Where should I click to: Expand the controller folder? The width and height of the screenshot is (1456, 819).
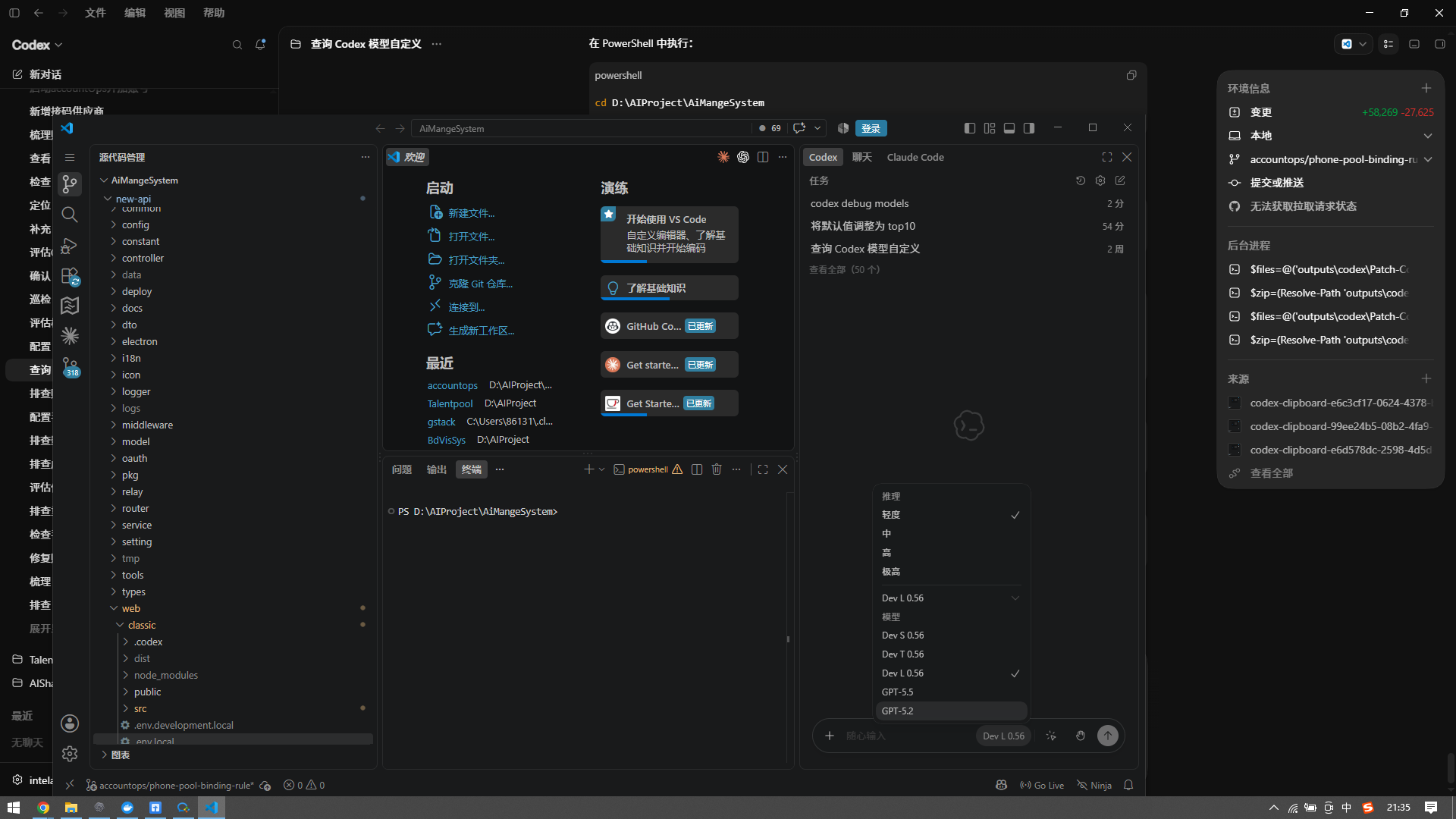(114, 258)
